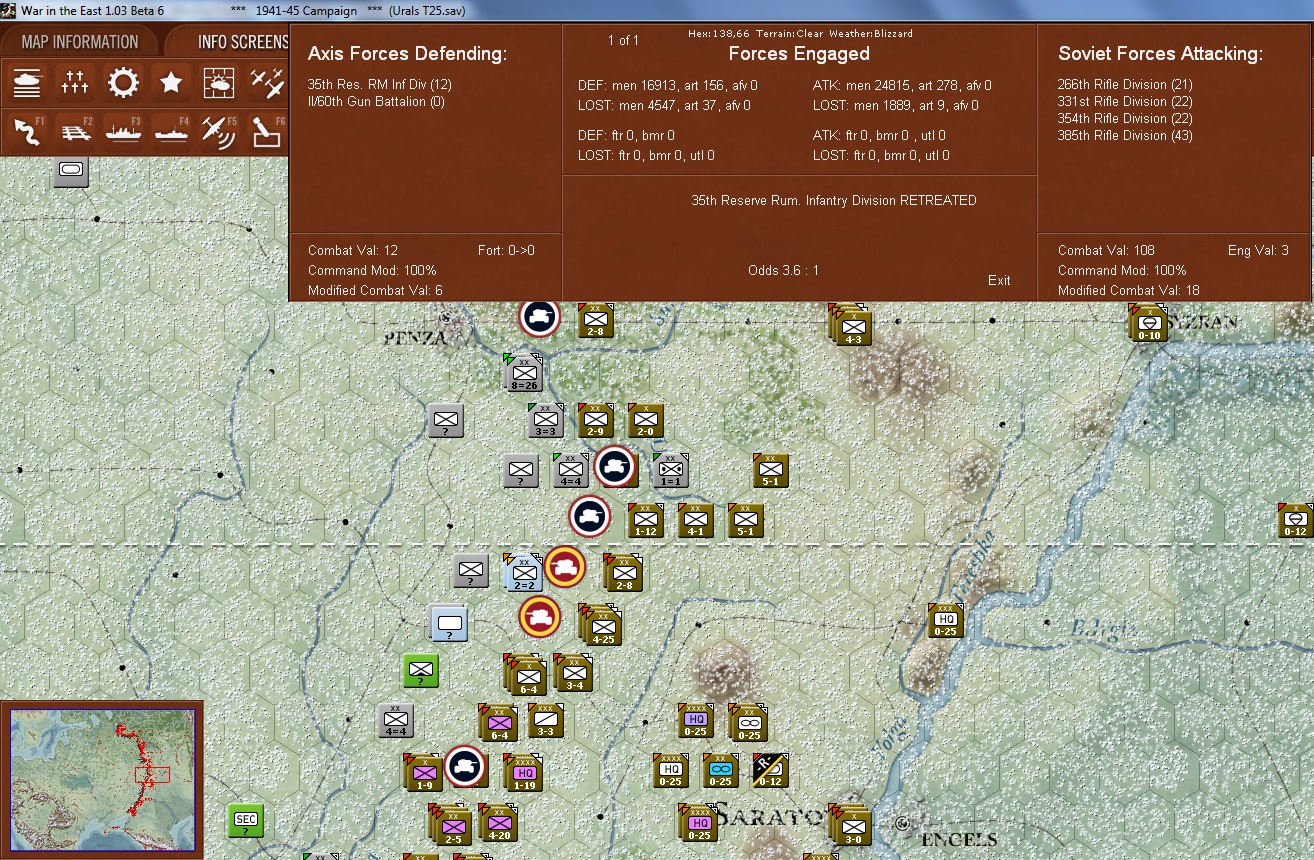Screen dimensions: 1314x860
Task: Select the F6 lever mode icon
Action: pos(267,131)
